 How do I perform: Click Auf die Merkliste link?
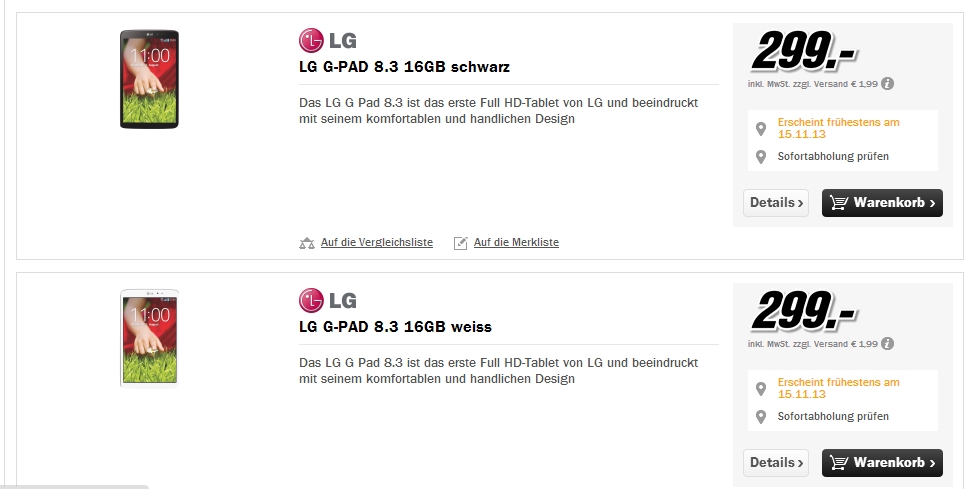tap(516, 243)
